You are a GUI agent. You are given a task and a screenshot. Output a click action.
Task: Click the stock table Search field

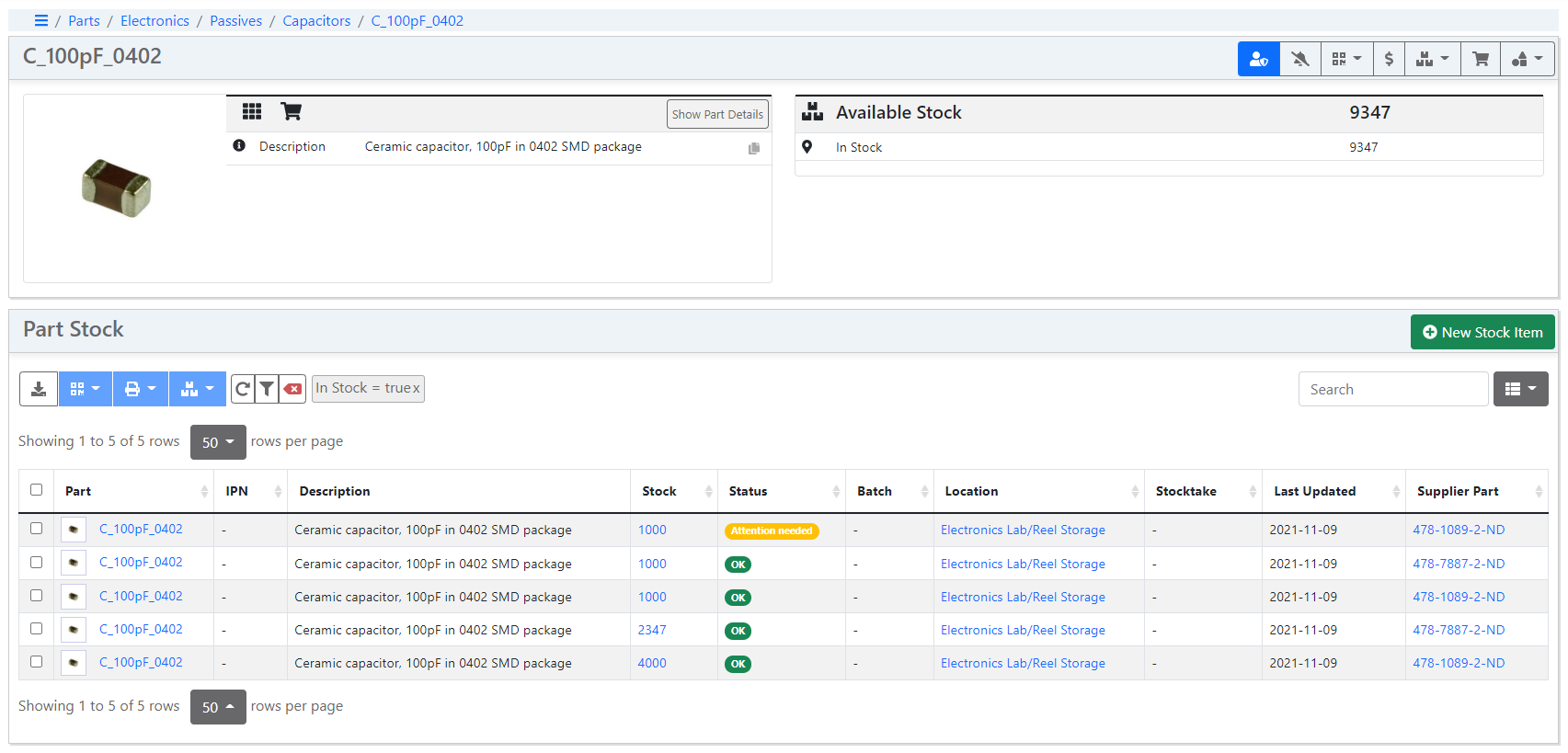[x=1392, y=389]
